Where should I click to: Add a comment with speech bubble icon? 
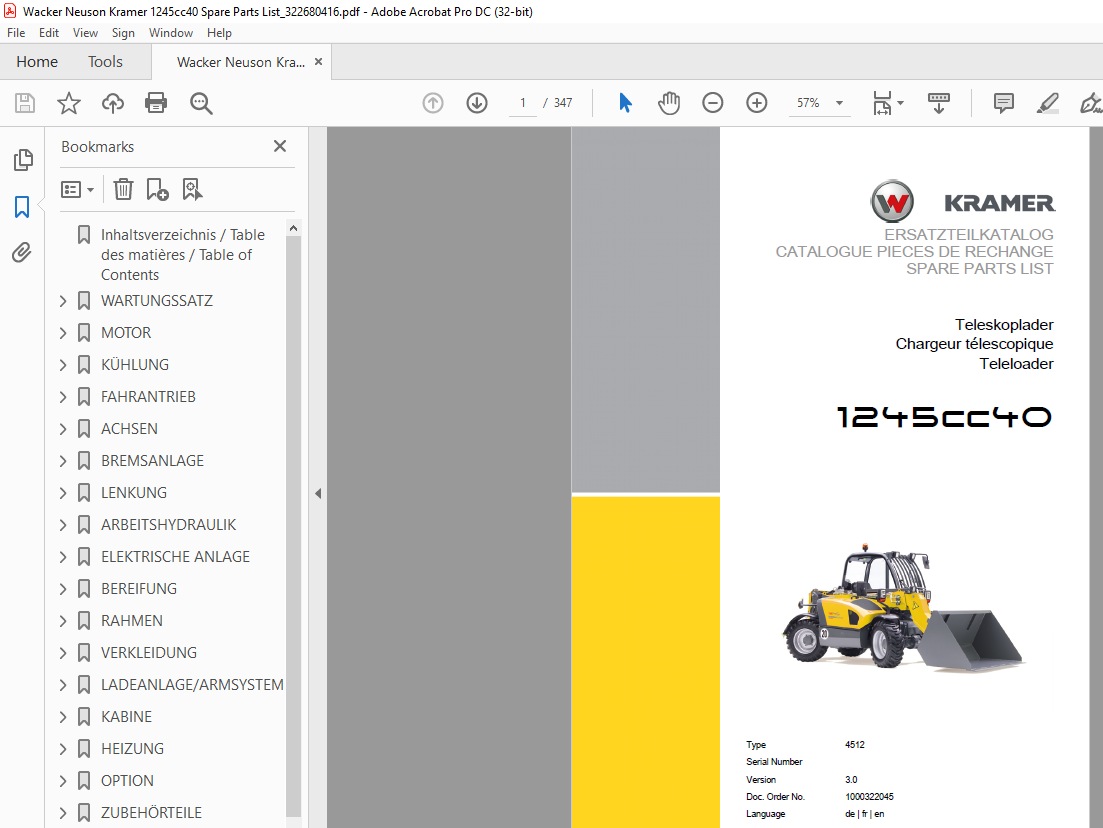click(x=1004, y=103)
